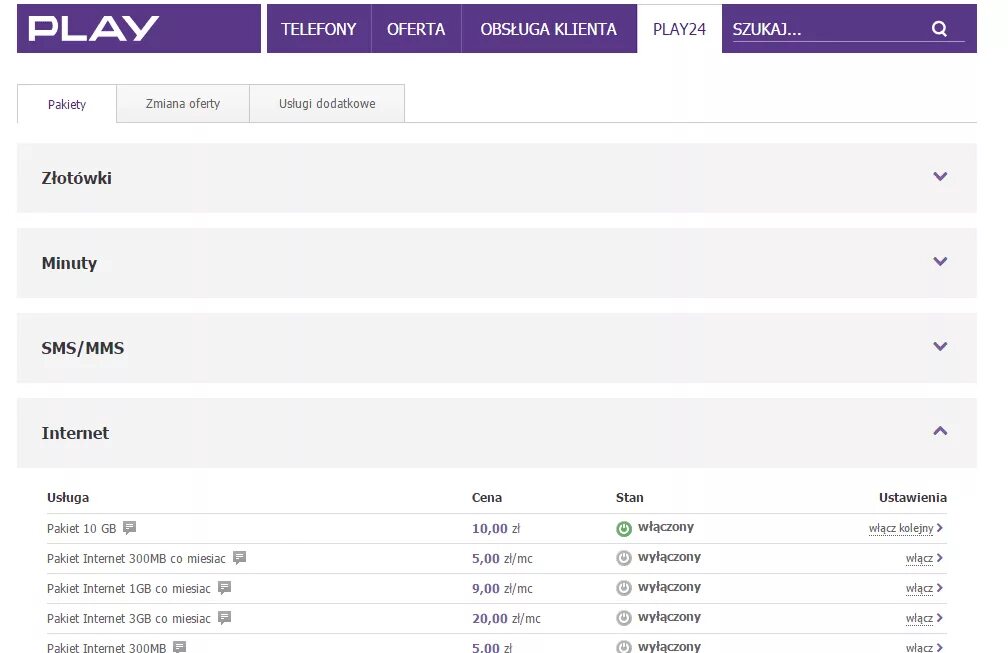This screenshot has width=1008, height=653.
Task: Open the OBSŁUGA KLIENTA menu
Action: pyautogui.click(x=549, y=29)
